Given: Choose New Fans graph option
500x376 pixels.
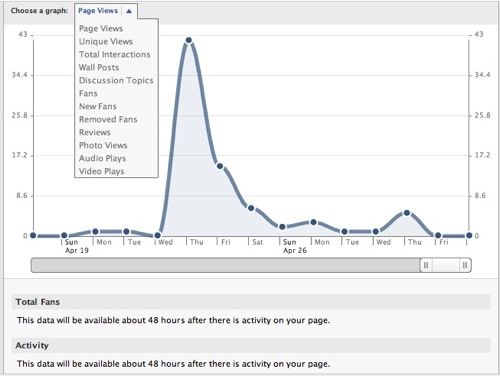Looking at the screenshot, I should click(x=98, y=106).
